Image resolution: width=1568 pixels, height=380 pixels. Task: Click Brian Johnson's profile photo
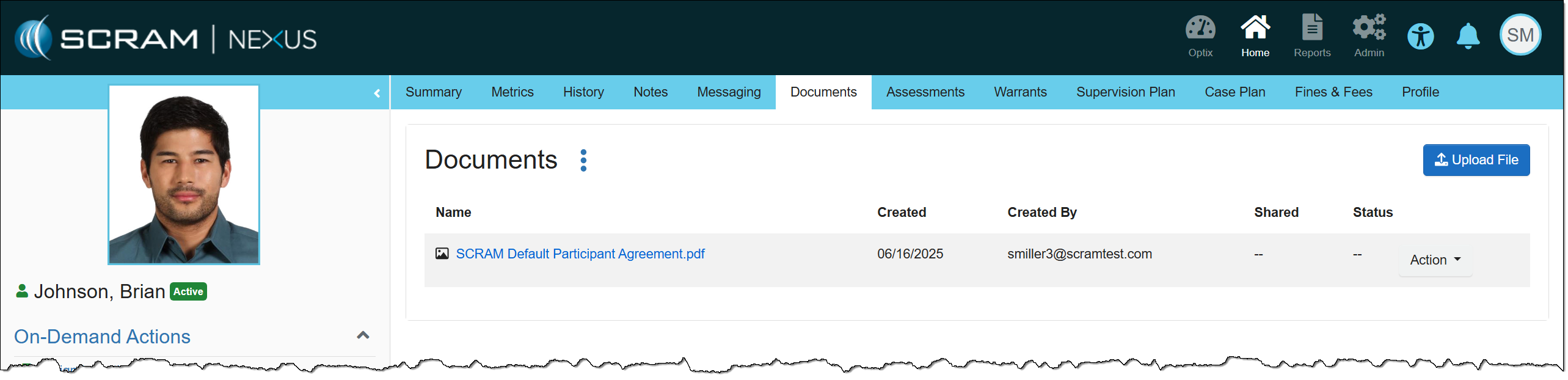click(x=184, y=175)
